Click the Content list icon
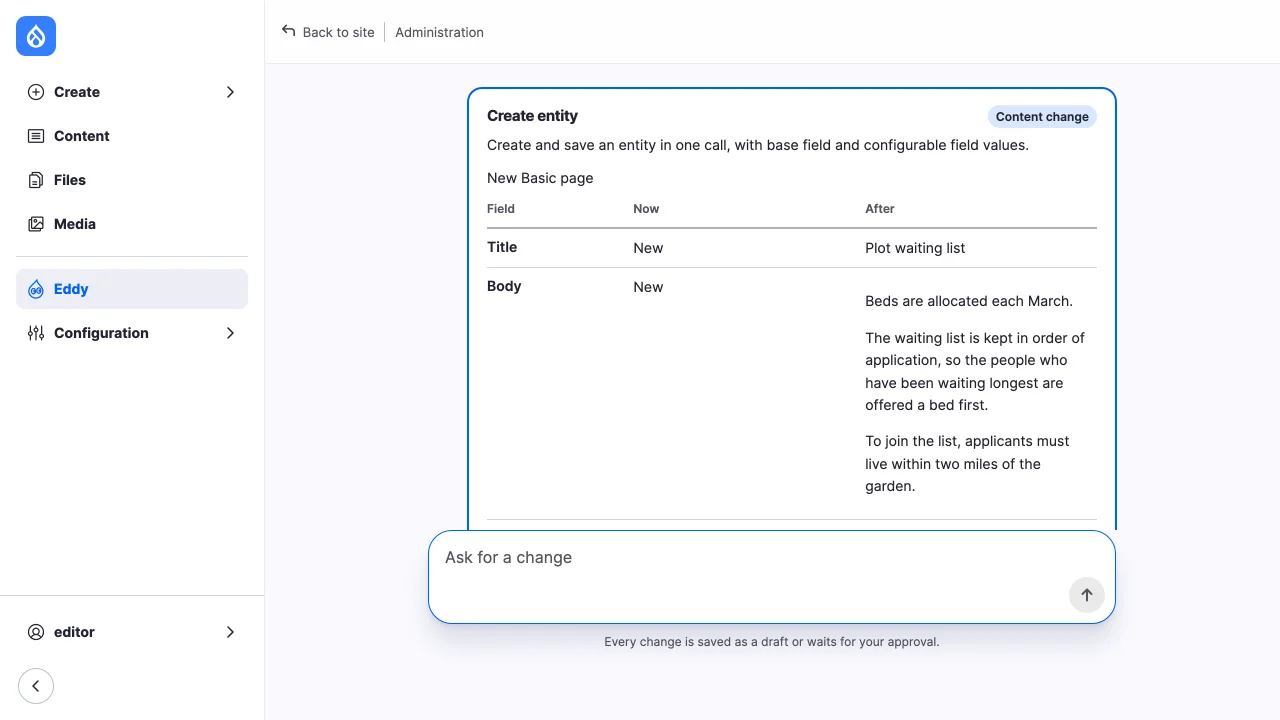This screenshot has width=1280, height=720. point(36,136)
